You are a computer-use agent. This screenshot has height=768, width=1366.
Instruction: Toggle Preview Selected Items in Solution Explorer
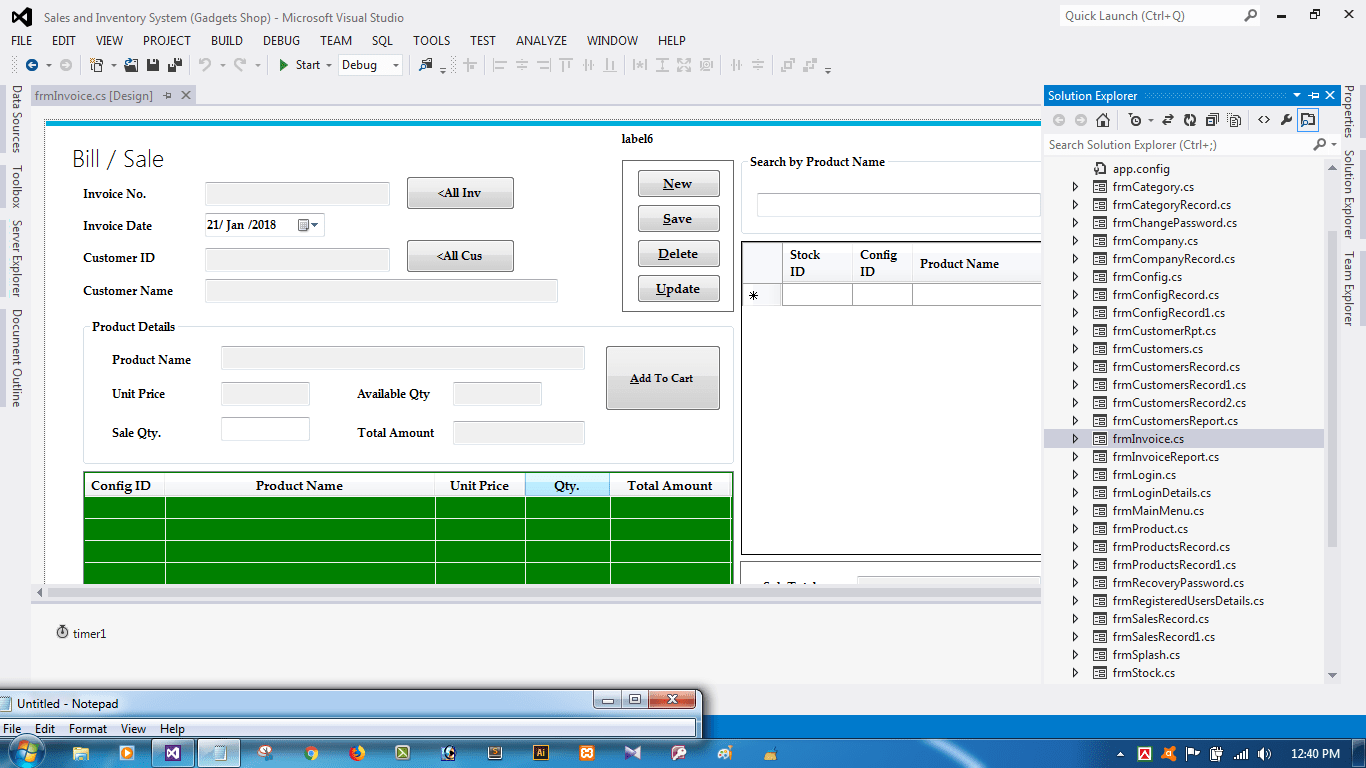(x=1308, y=120)
